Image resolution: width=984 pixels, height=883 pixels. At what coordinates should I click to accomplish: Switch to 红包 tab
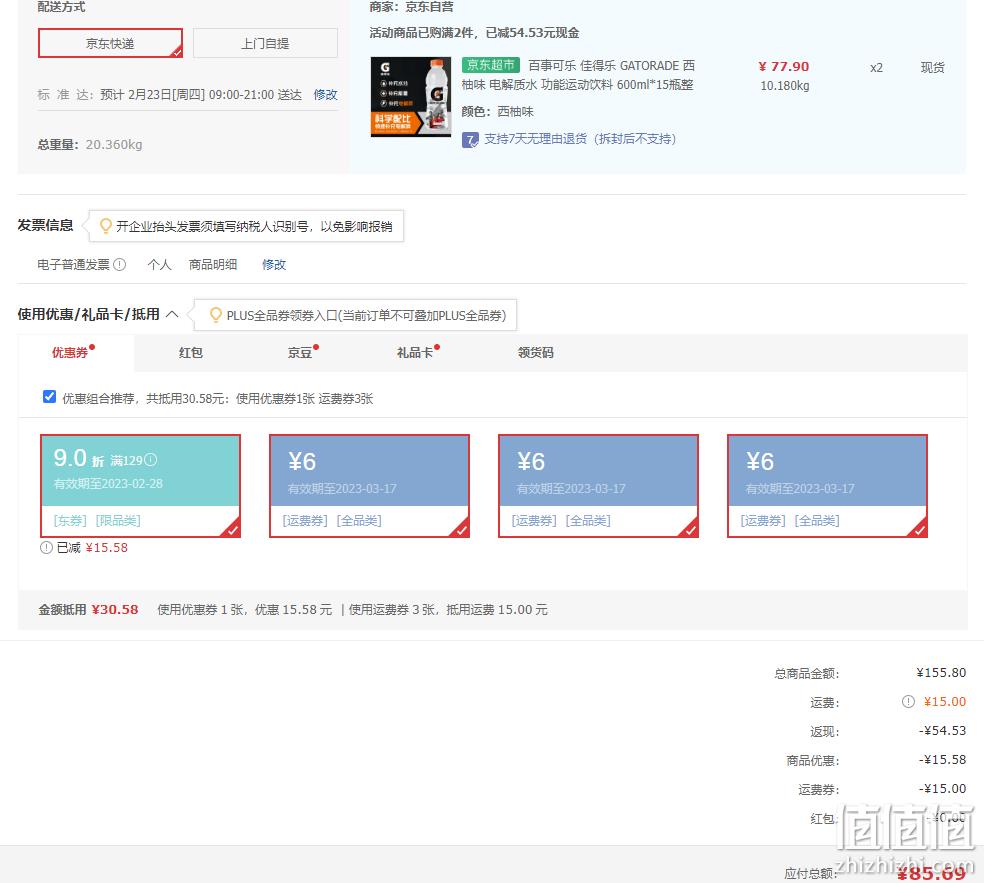click(191, 353)
